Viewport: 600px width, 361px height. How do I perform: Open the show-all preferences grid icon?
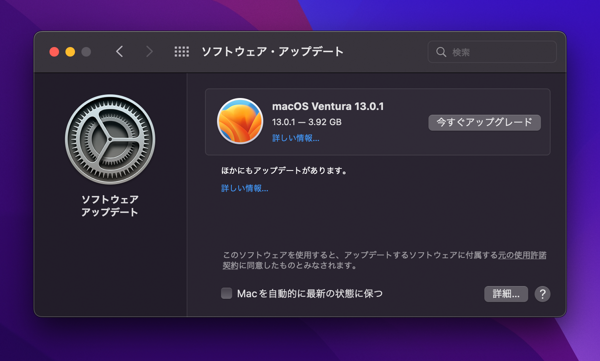(x=181, y=52)
